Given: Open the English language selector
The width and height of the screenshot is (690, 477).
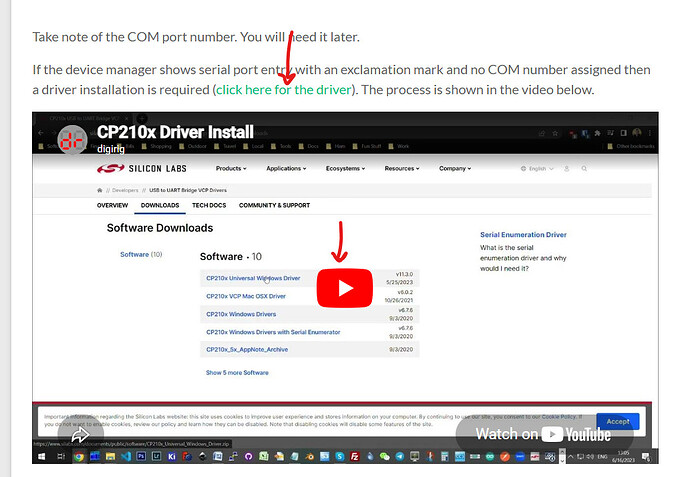Looking at the screenshot, I should pos(537,169).
